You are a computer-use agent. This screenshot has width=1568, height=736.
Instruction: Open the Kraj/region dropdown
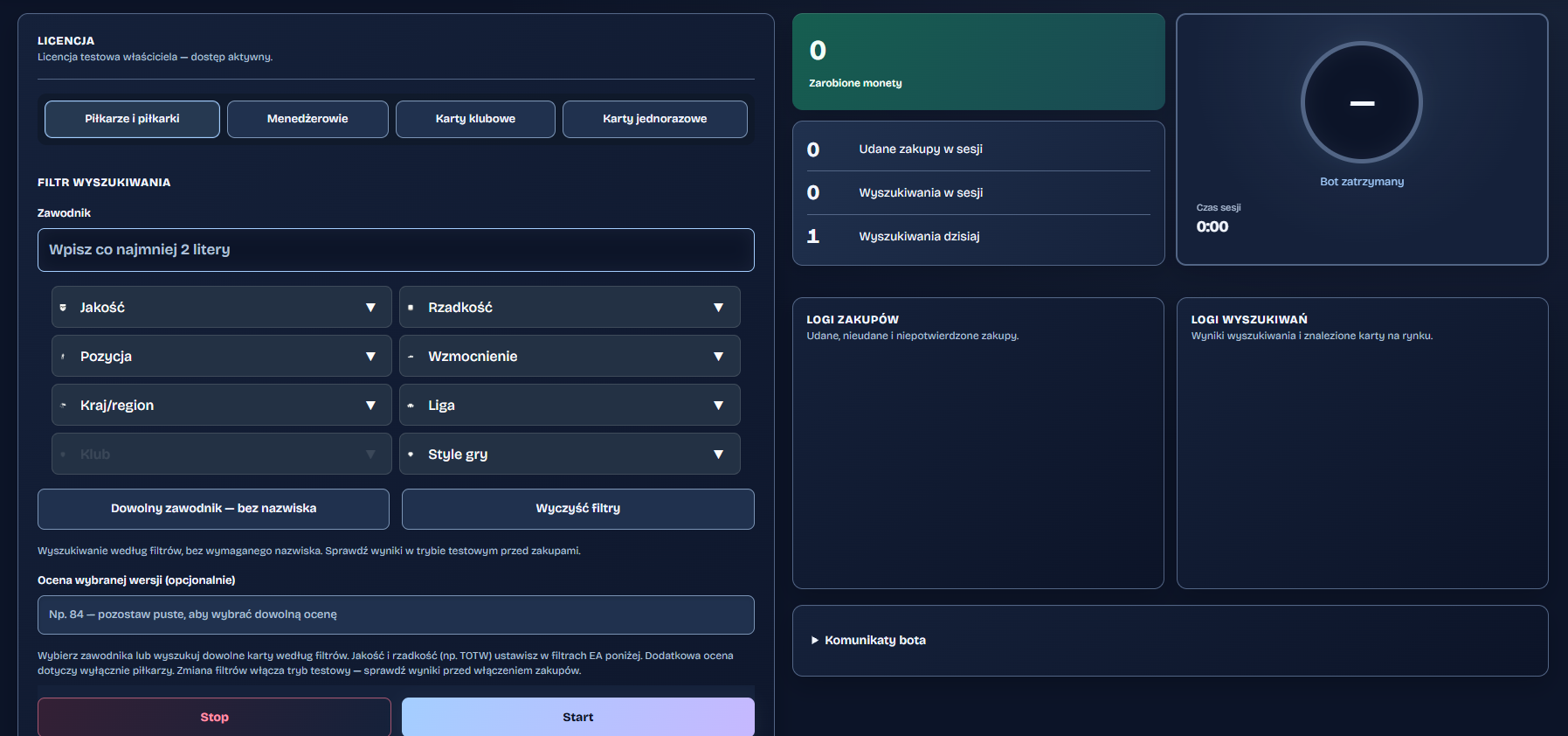[x=221, y=405]
